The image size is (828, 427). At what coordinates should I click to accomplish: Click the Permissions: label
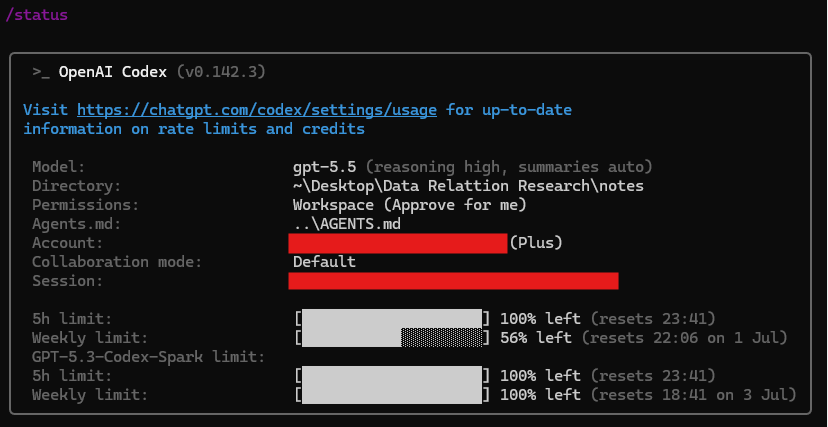pyautogui.click(x=86, y=205)
